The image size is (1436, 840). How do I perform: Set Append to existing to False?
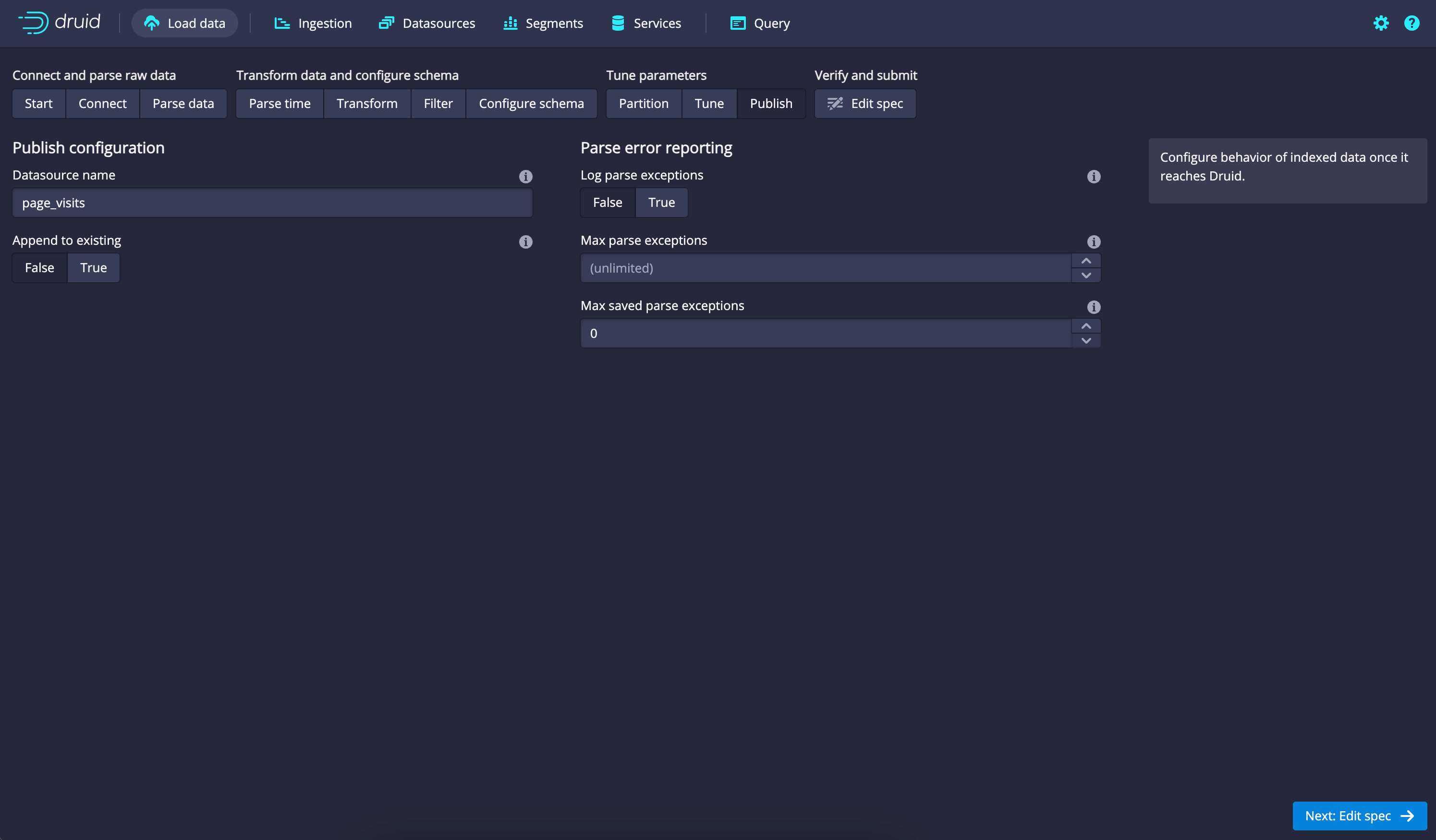[x=39, y=268]
